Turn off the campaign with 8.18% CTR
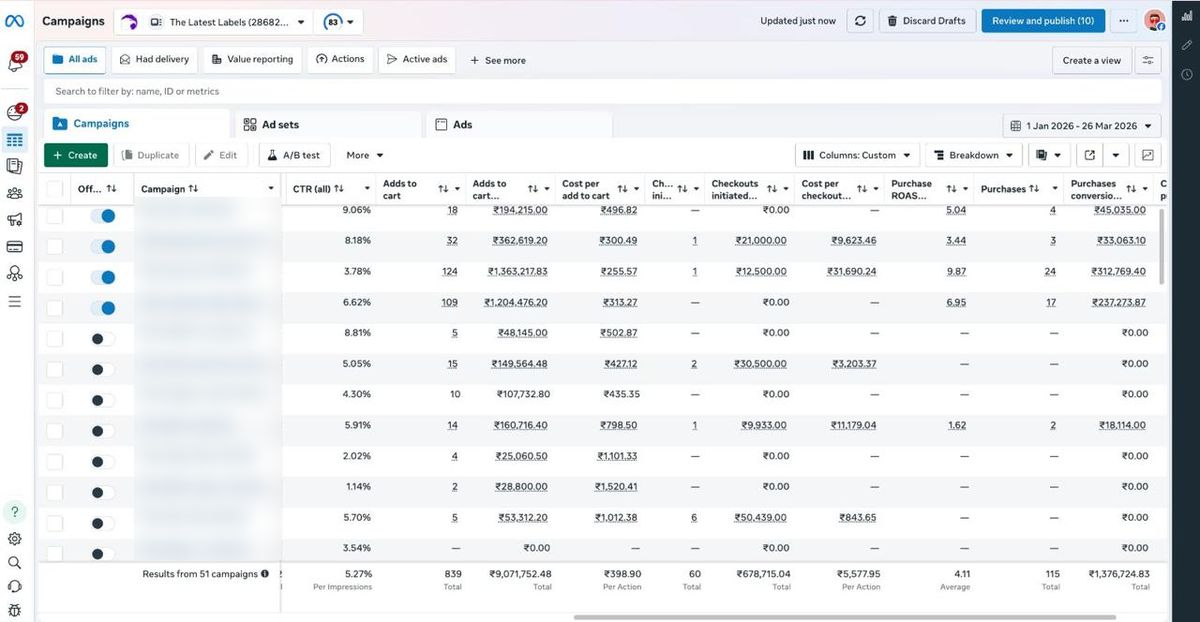Viewport: 1200px width, 622px height. tap(103, 246)
